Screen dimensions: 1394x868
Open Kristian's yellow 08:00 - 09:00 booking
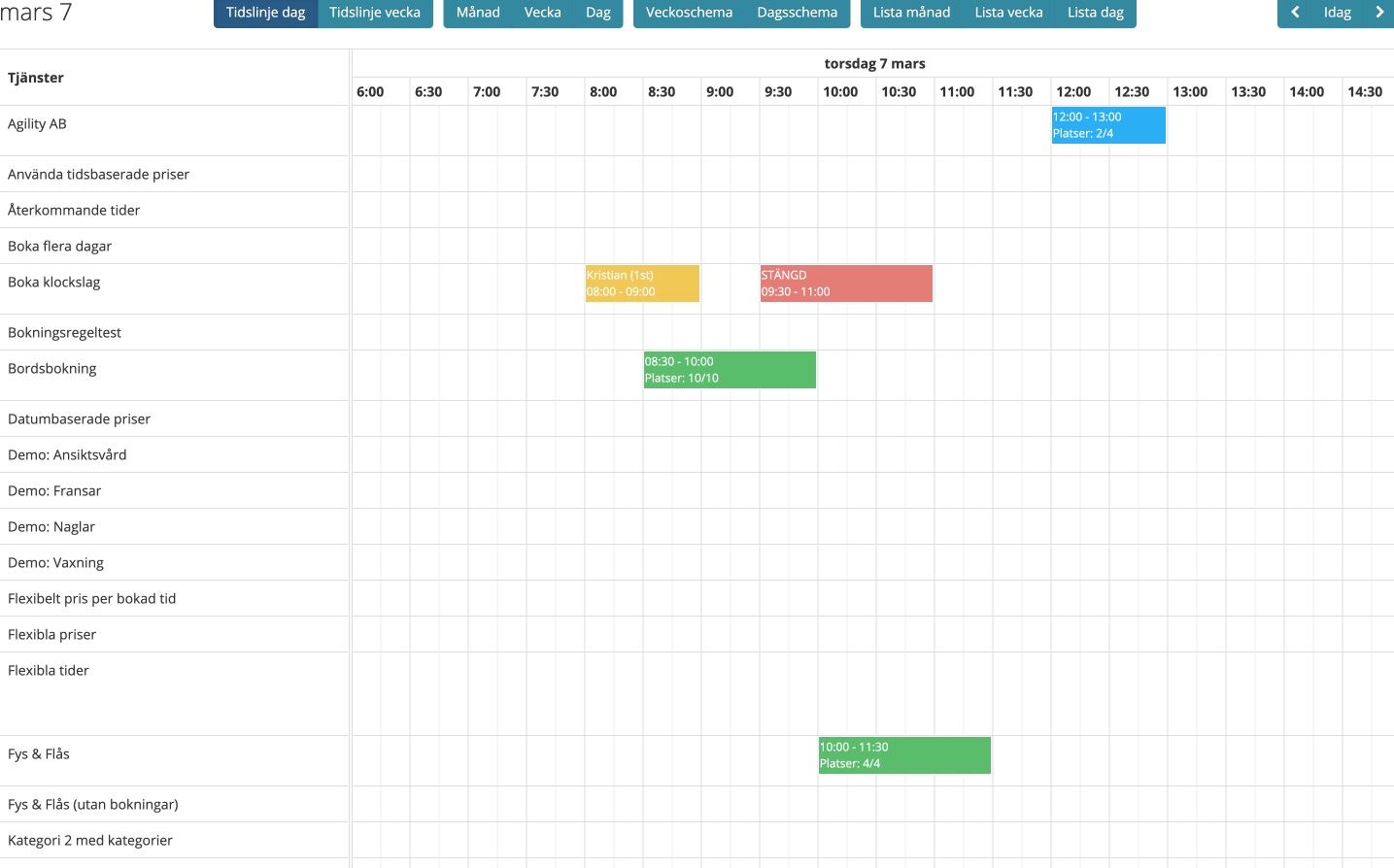point(642,284)
